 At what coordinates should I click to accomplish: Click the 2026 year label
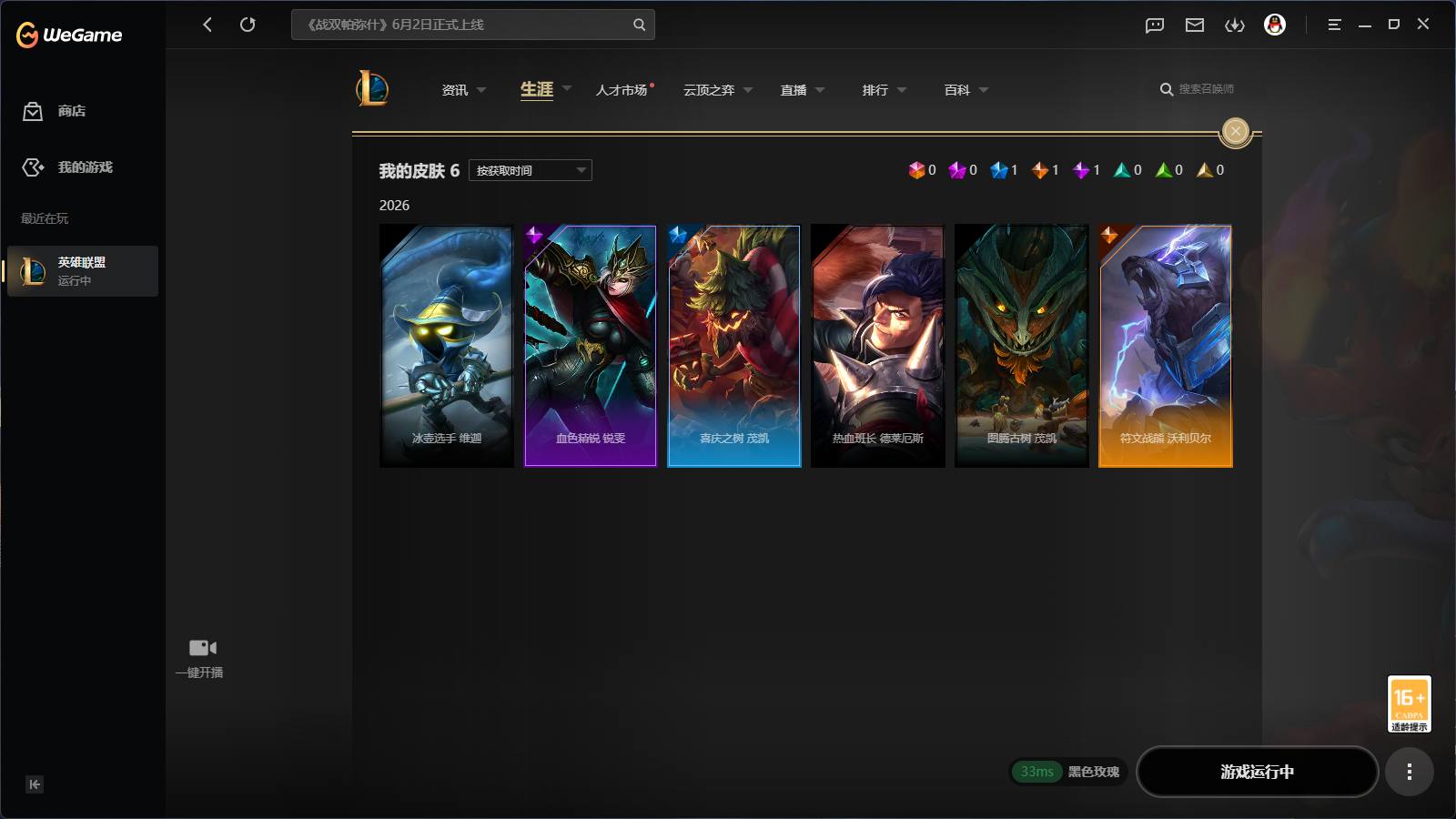pos(394,206)
